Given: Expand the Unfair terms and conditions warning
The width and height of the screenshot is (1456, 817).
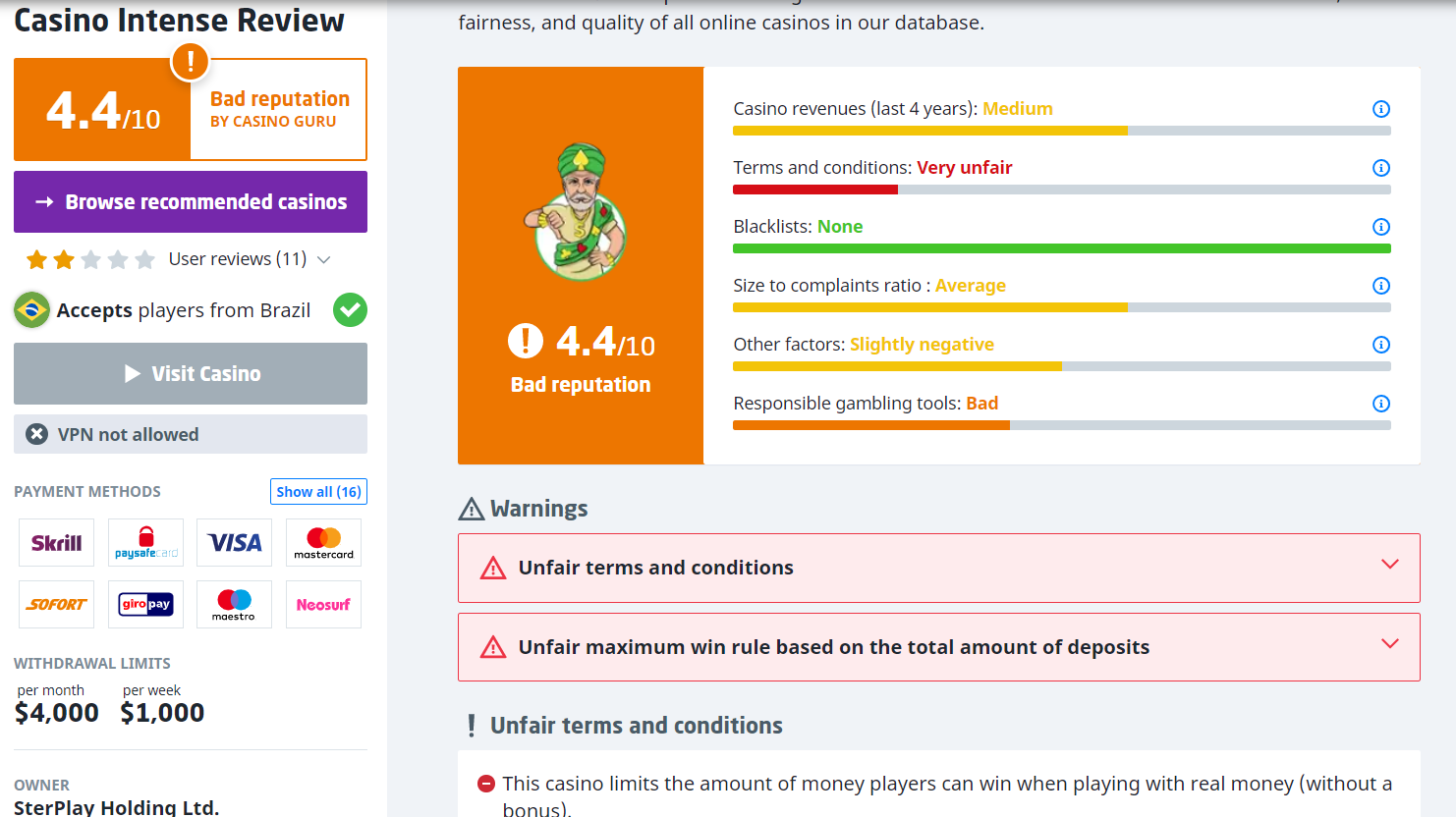Looking at the screenshot, I should [1389, 565].
